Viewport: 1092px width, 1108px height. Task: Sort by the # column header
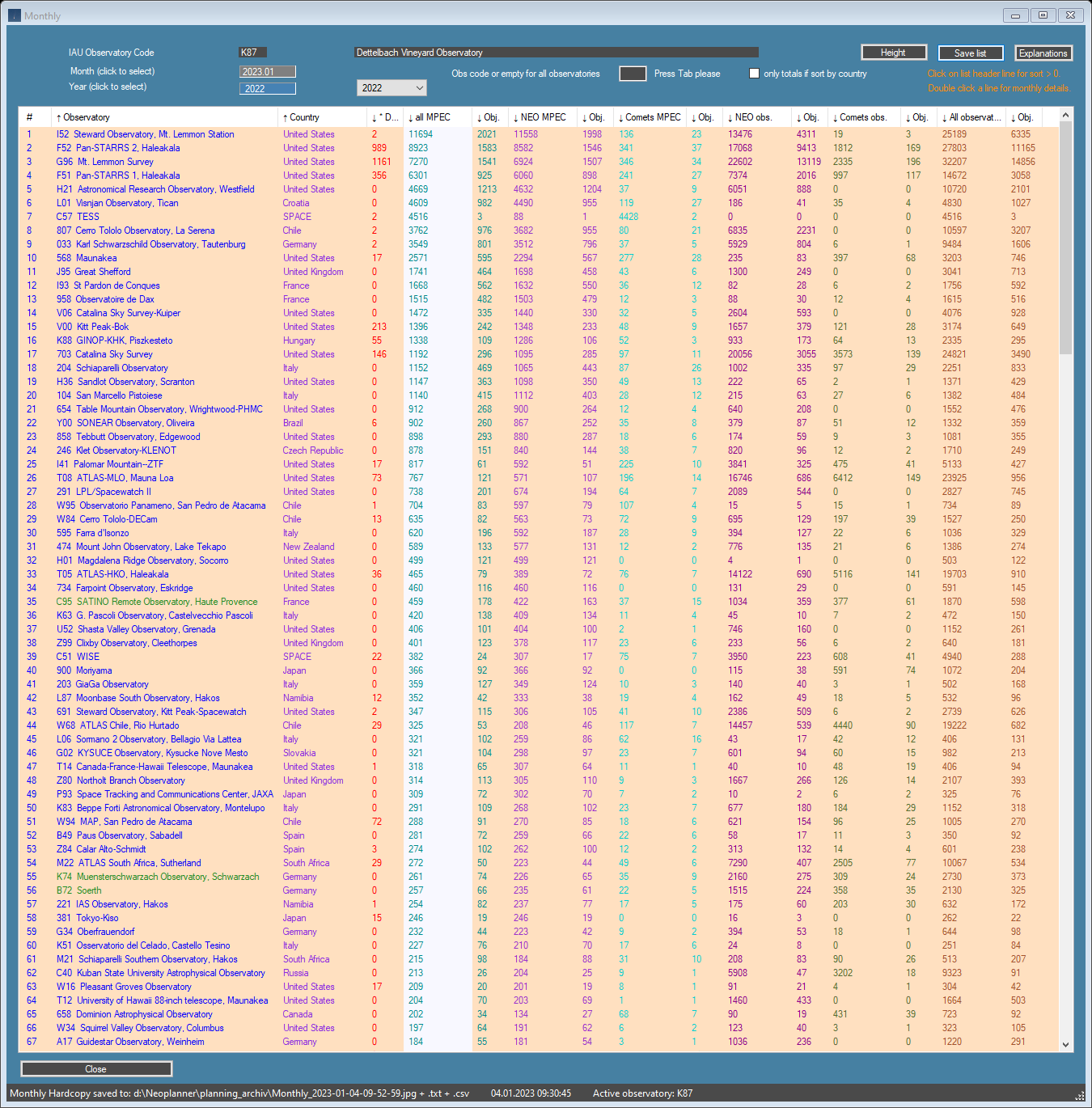35,117
